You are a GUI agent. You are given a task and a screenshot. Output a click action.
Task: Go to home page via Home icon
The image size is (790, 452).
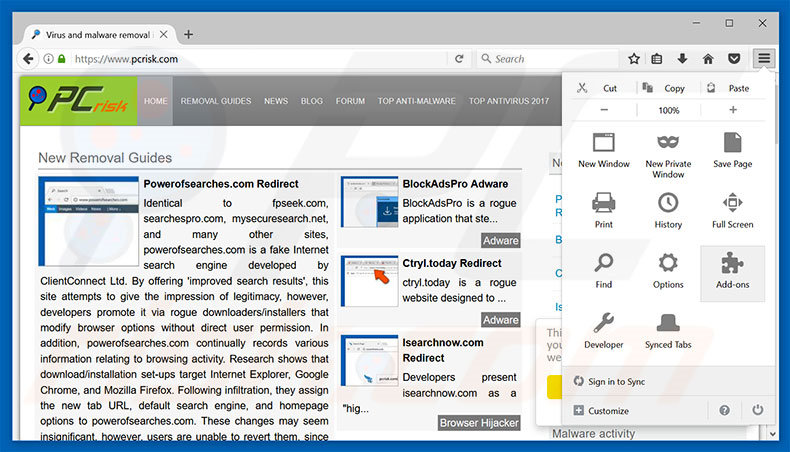(x=708, y=59)
